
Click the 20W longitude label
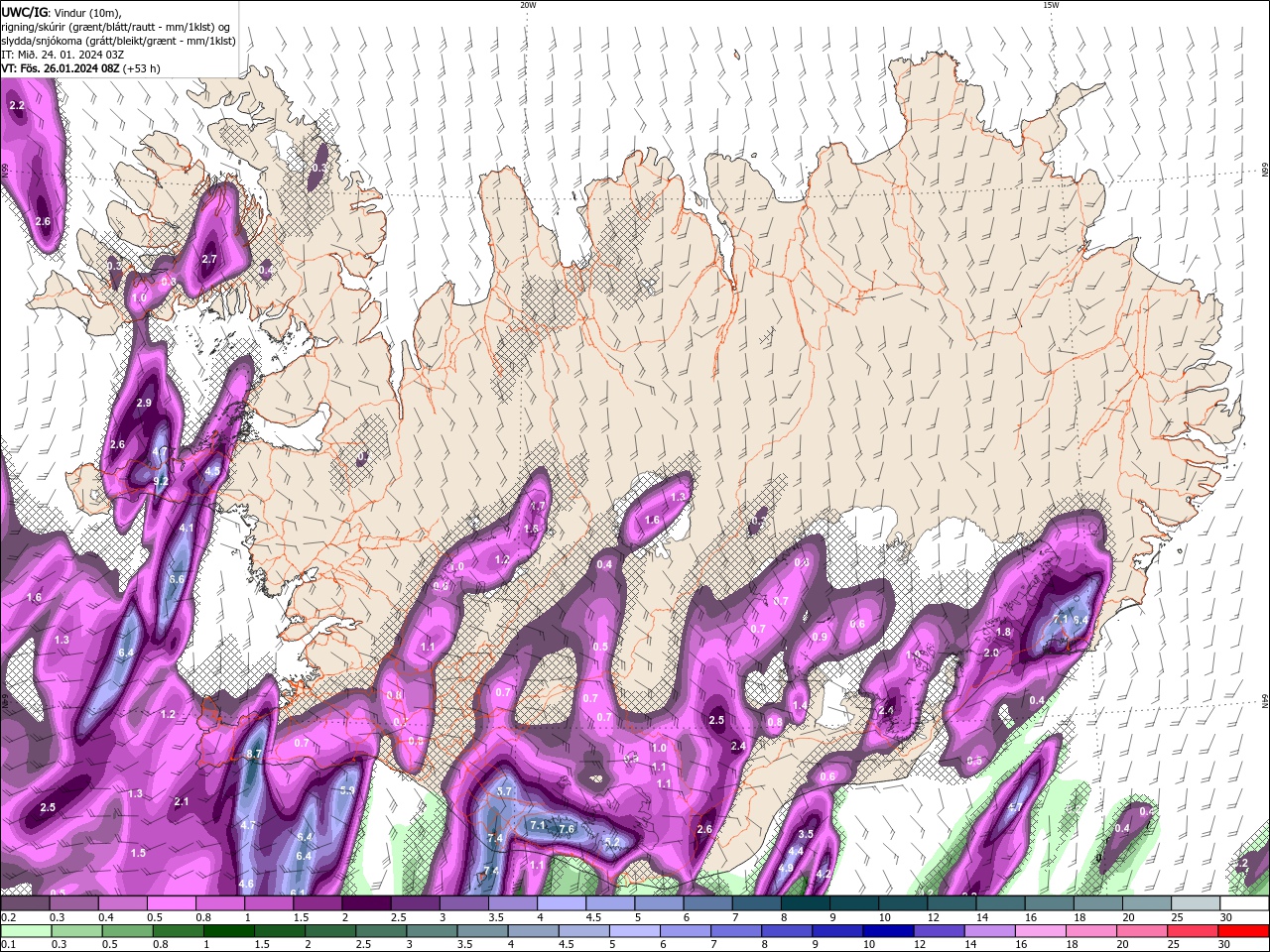click(528, 5)
